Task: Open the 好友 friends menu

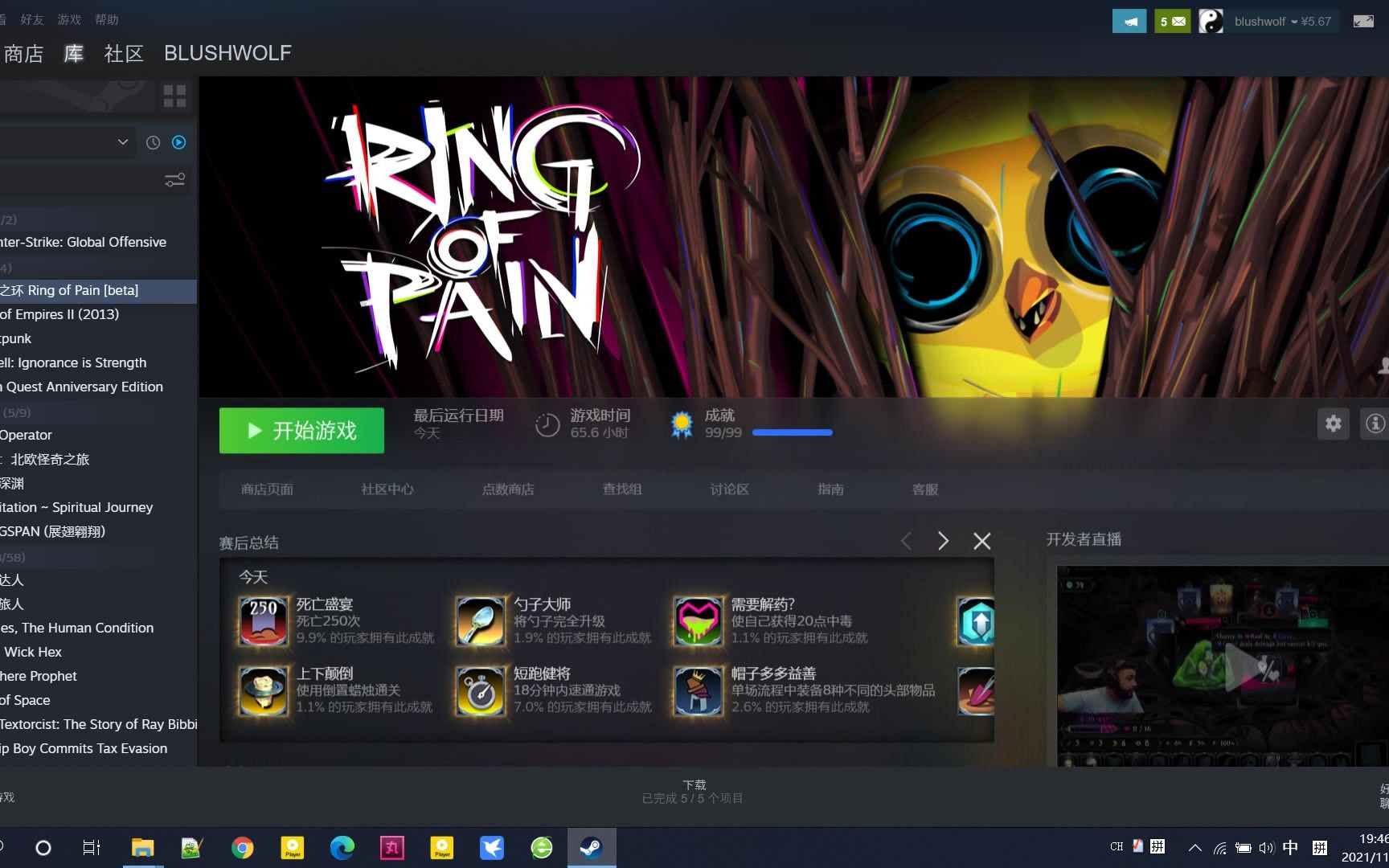Action: pos(32,19)
